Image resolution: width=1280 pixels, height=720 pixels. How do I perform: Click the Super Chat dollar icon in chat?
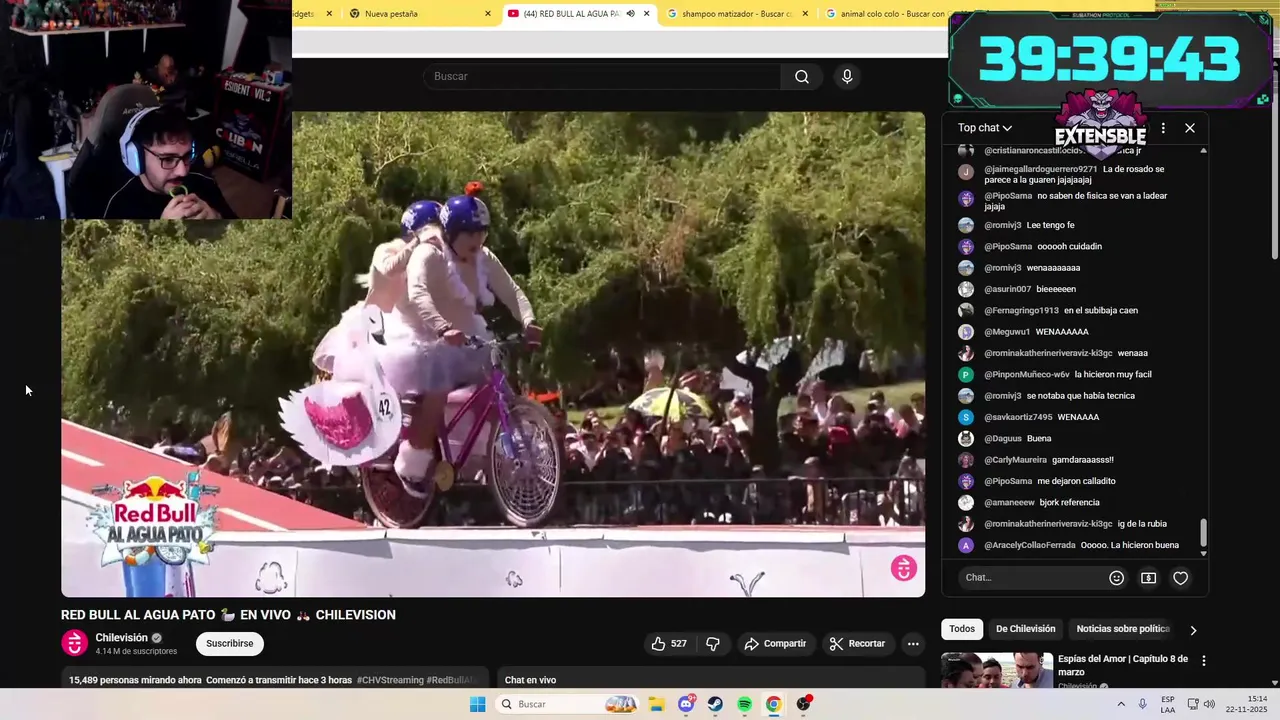click(x=1149, y=578)
